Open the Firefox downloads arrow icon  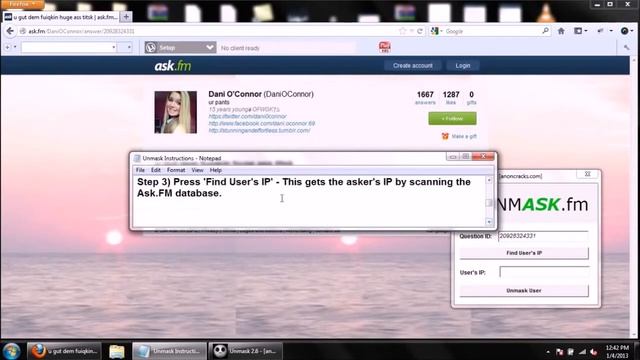[600, 31]
